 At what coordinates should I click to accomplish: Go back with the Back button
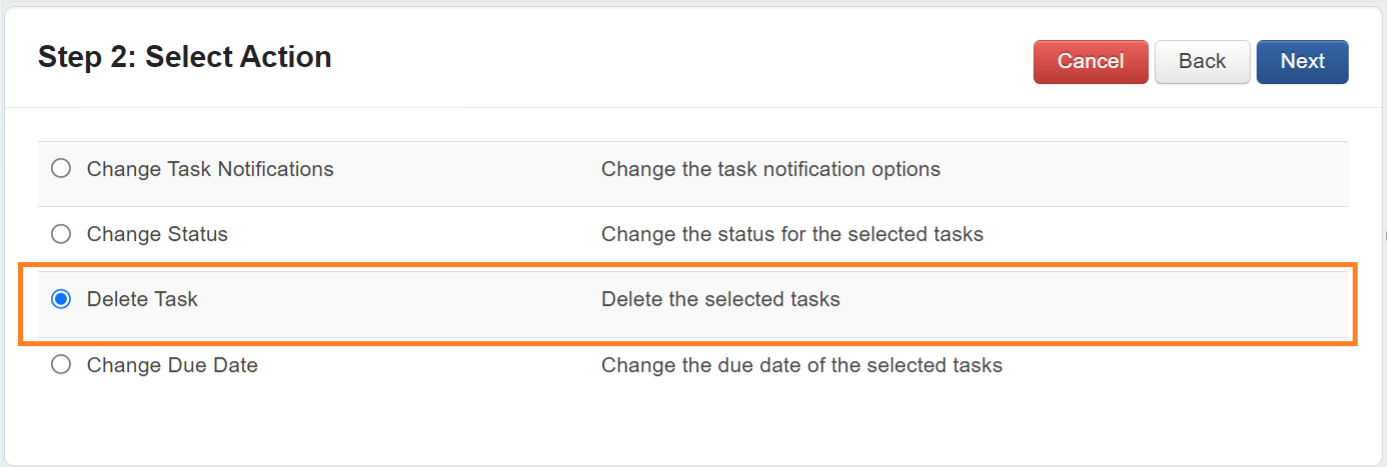(x=1202, y=62)
